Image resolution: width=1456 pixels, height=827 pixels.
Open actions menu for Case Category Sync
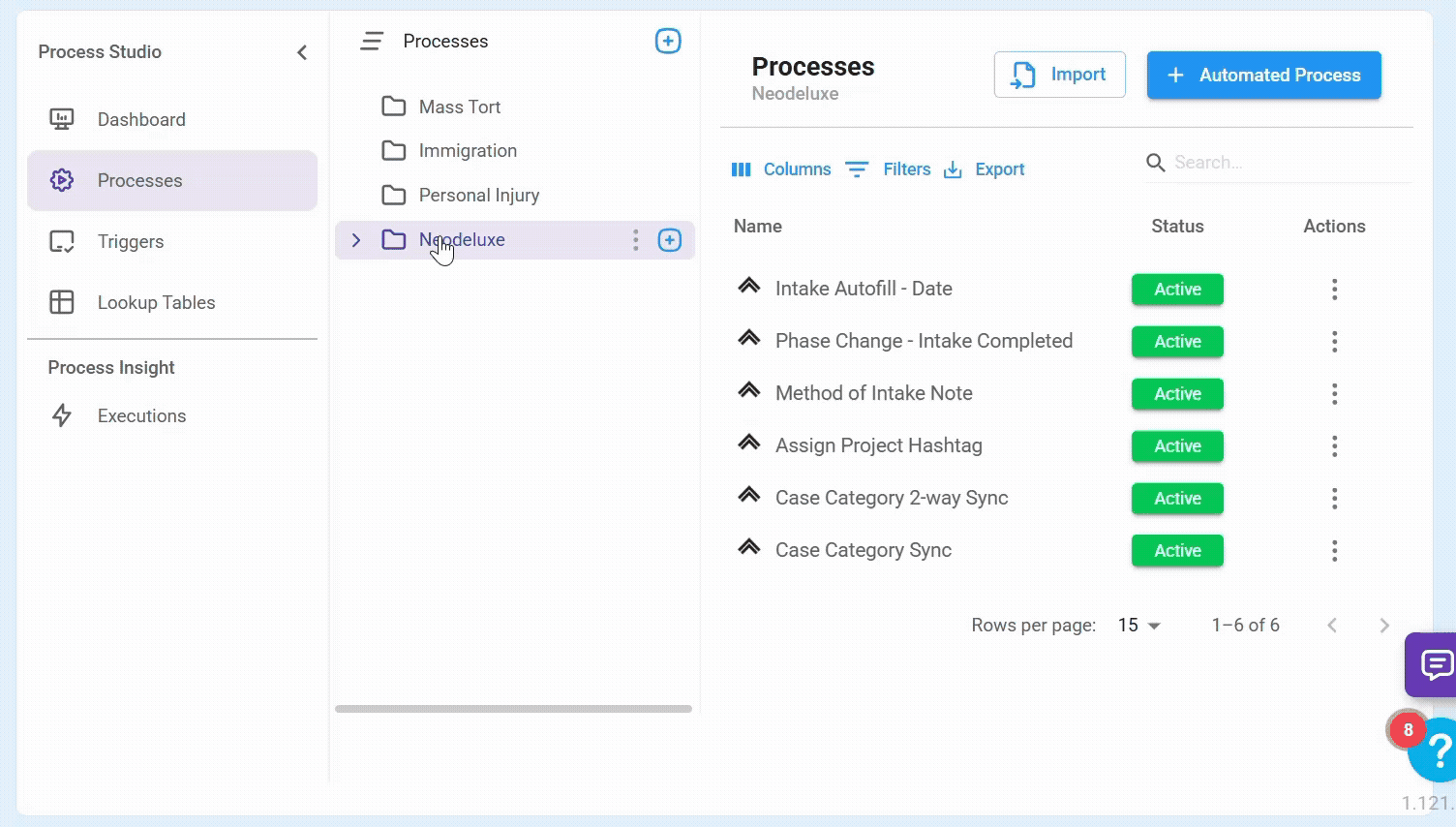tap(1334, 551)
